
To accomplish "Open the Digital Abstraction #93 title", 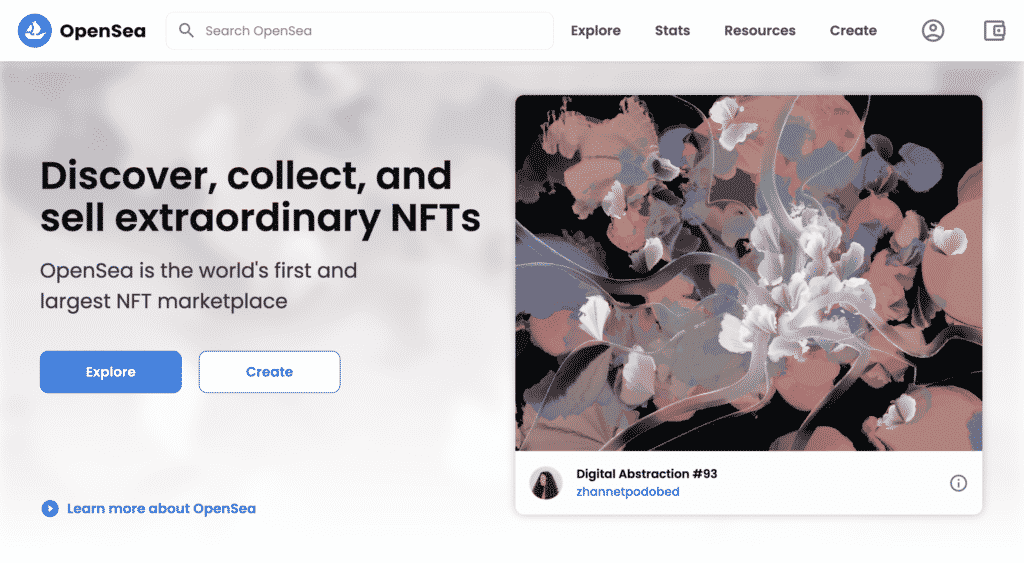I will click(x=647, y=474).
